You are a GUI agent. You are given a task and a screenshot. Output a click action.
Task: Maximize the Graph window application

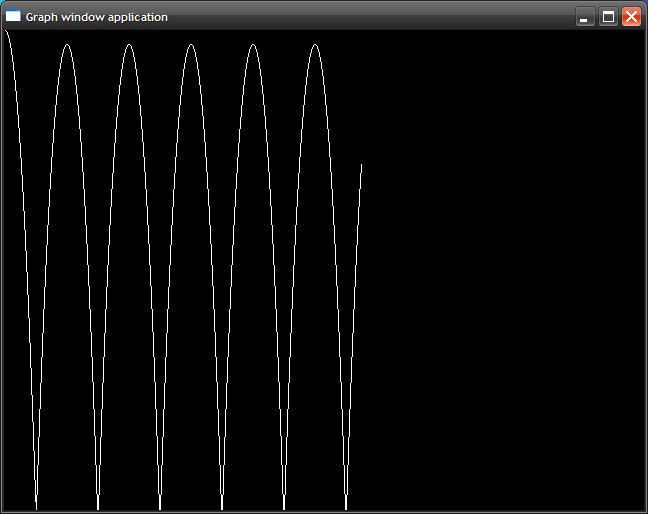click(608, 17)
